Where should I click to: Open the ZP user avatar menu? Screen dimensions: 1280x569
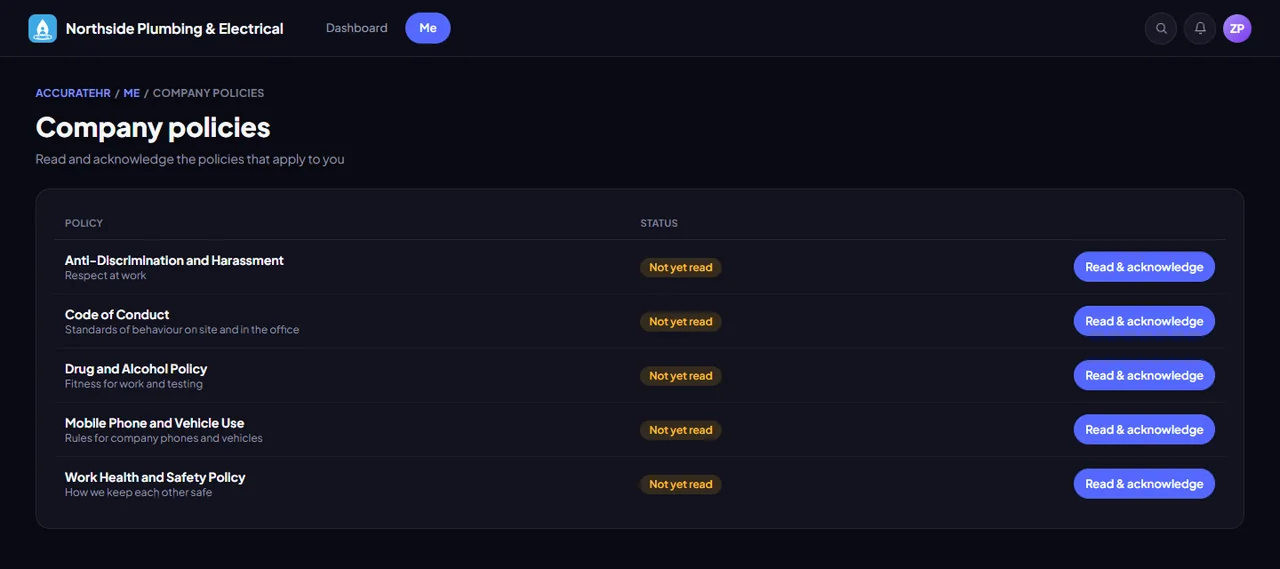coord(1237,28)
